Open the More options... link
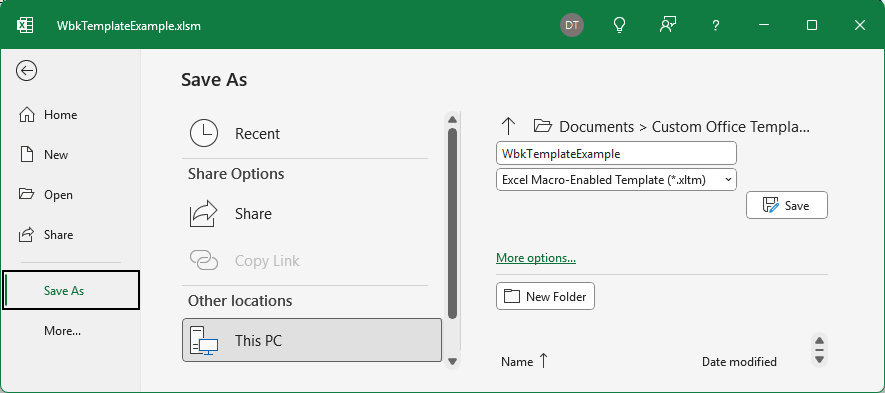Screen dimensions: 885x393 (536, 258)
